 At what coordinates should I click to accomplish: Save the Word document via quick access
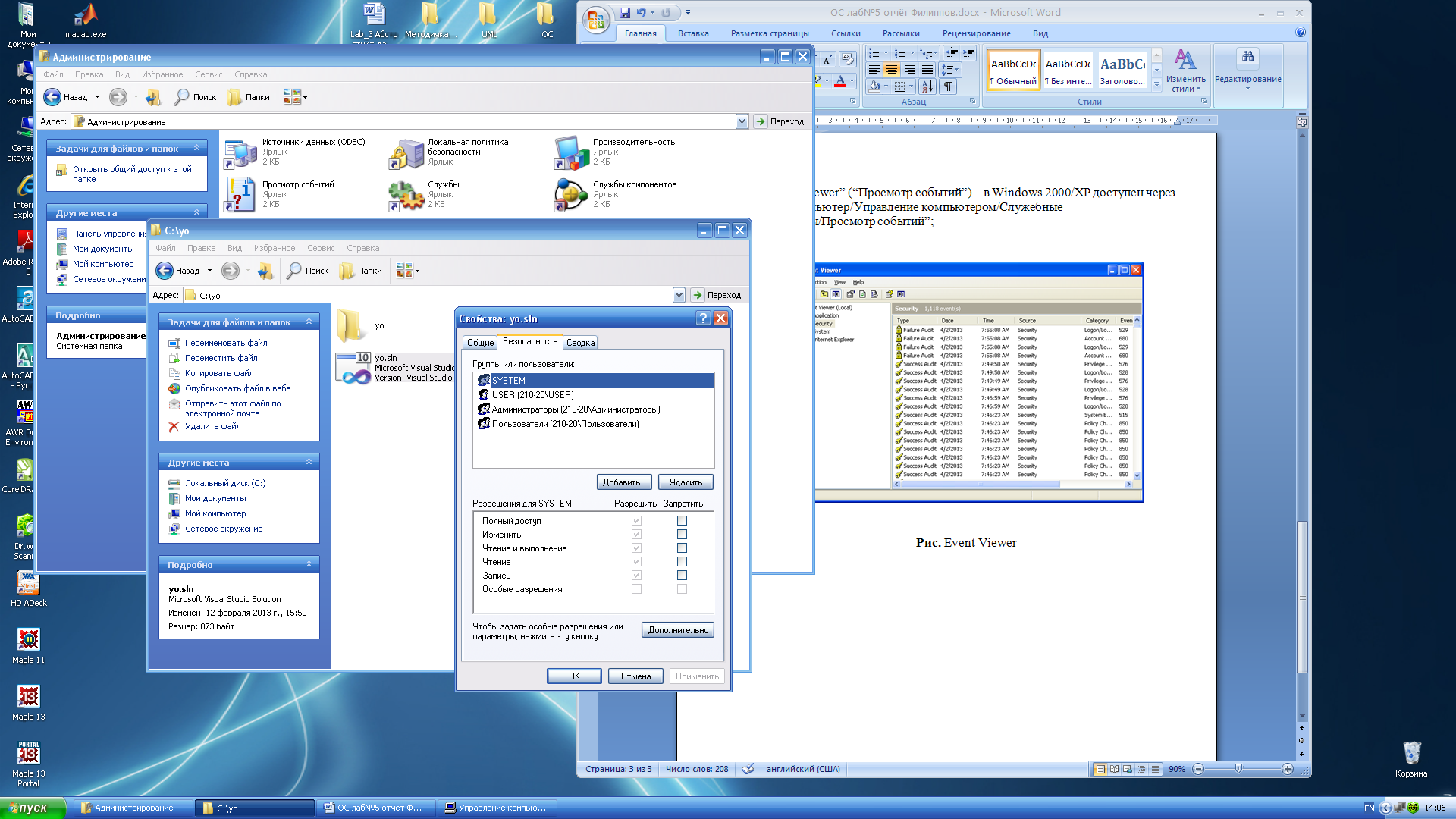click(x=625, y=13)
